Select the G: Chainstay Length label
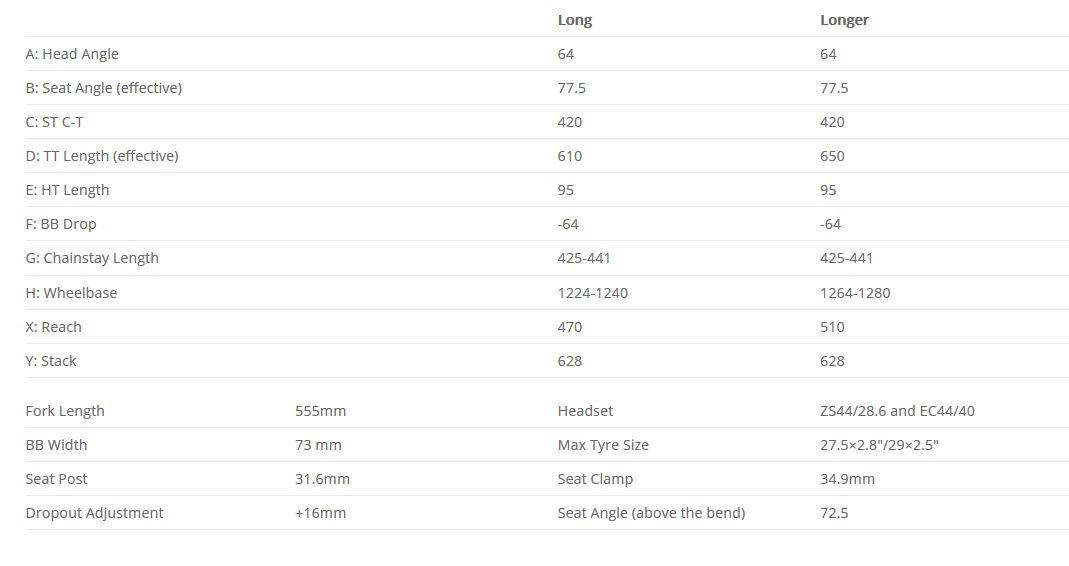The width and height of the screenshot is (1069, 566). 92,258
